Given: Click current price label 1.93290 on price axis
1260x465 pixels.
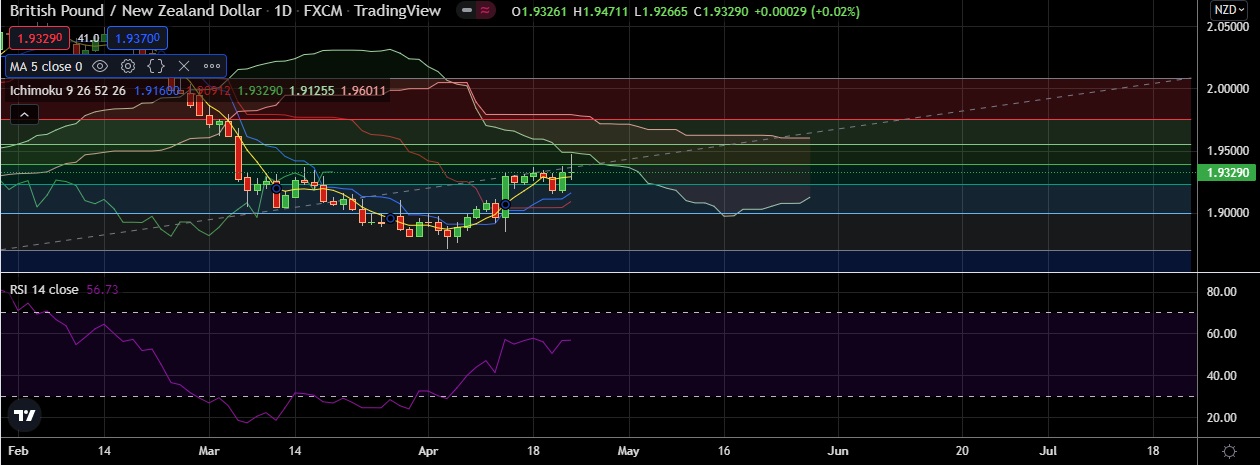Looking at the screenshot, I should point(1227,172).
